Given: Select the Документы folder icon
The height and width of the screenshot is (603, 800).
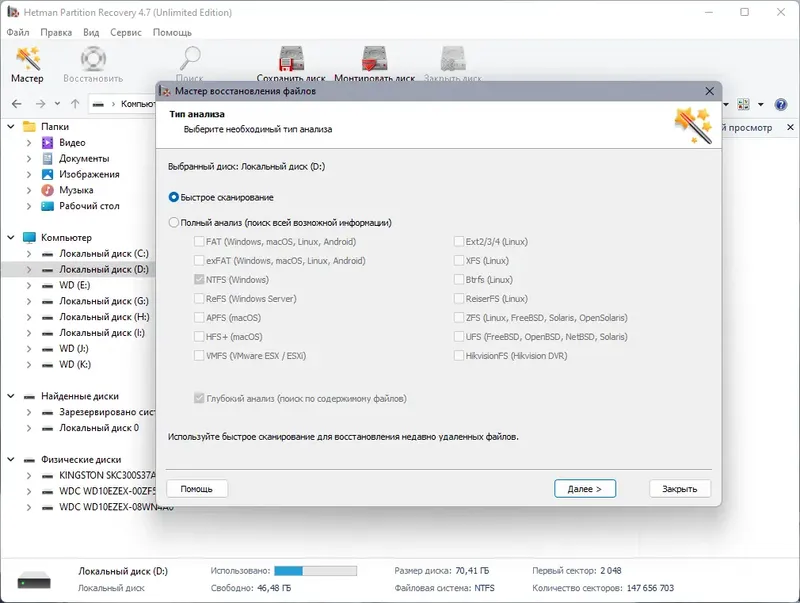Looking at the screenshot, I should (47, 159).
